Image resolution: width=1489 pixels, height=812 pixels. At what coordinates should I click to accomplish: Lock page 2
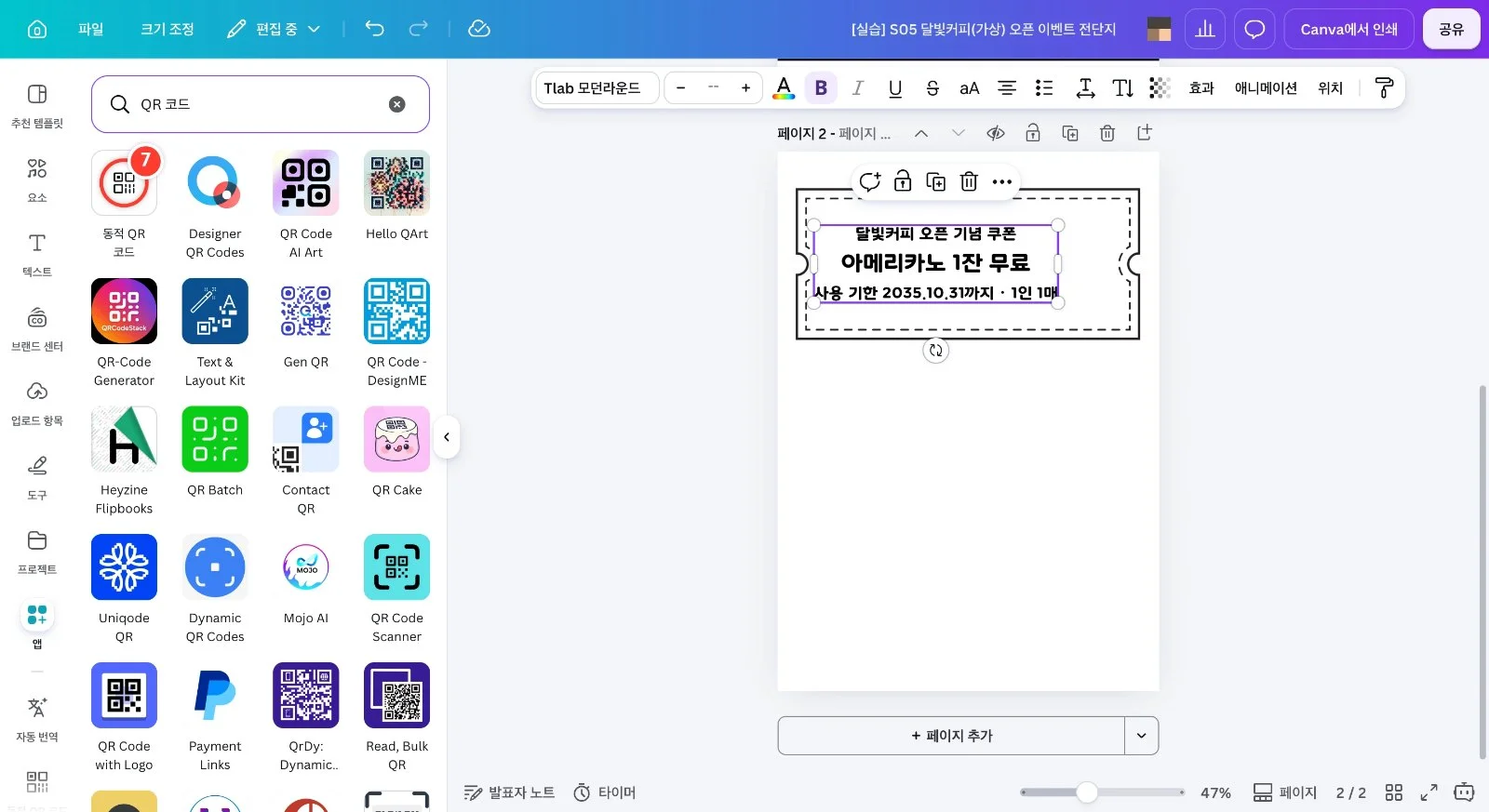pos(1033,133)
